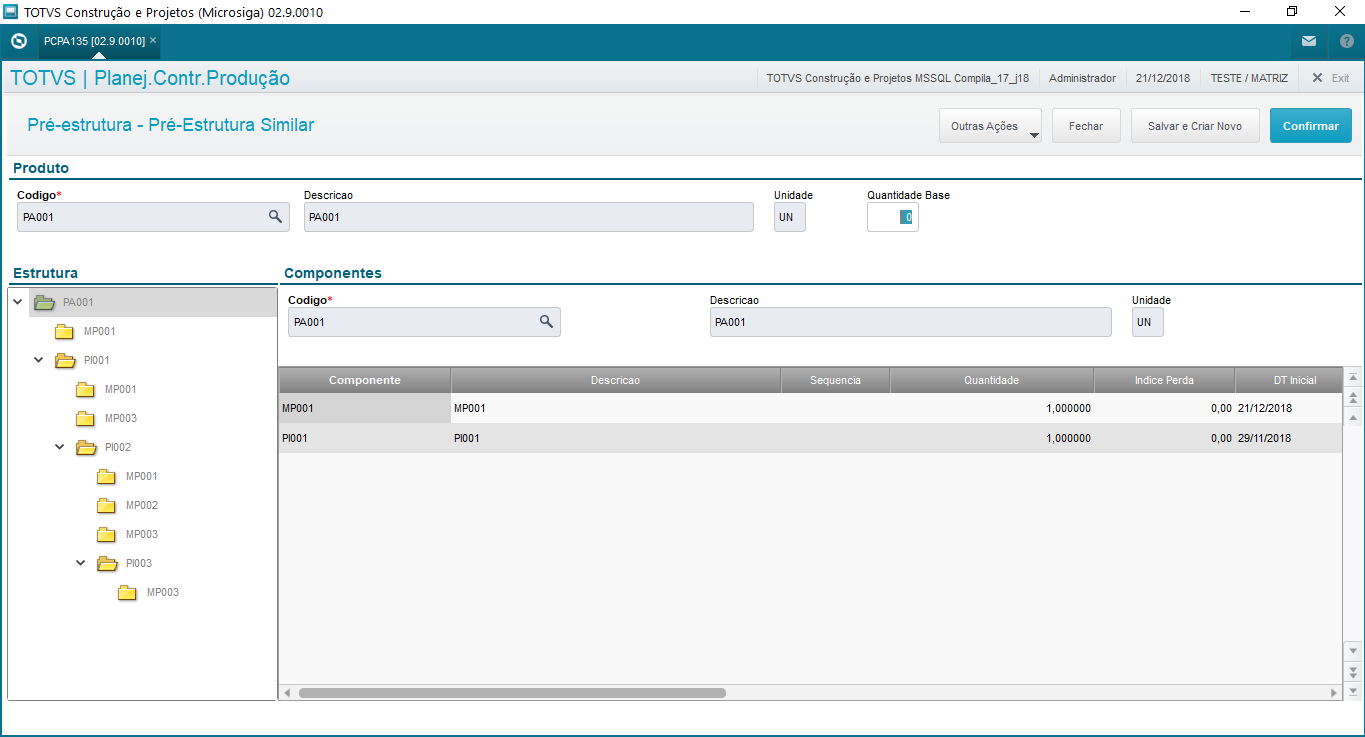
Task: Collapse the PA001 root tree node
Action: (18, 301)
